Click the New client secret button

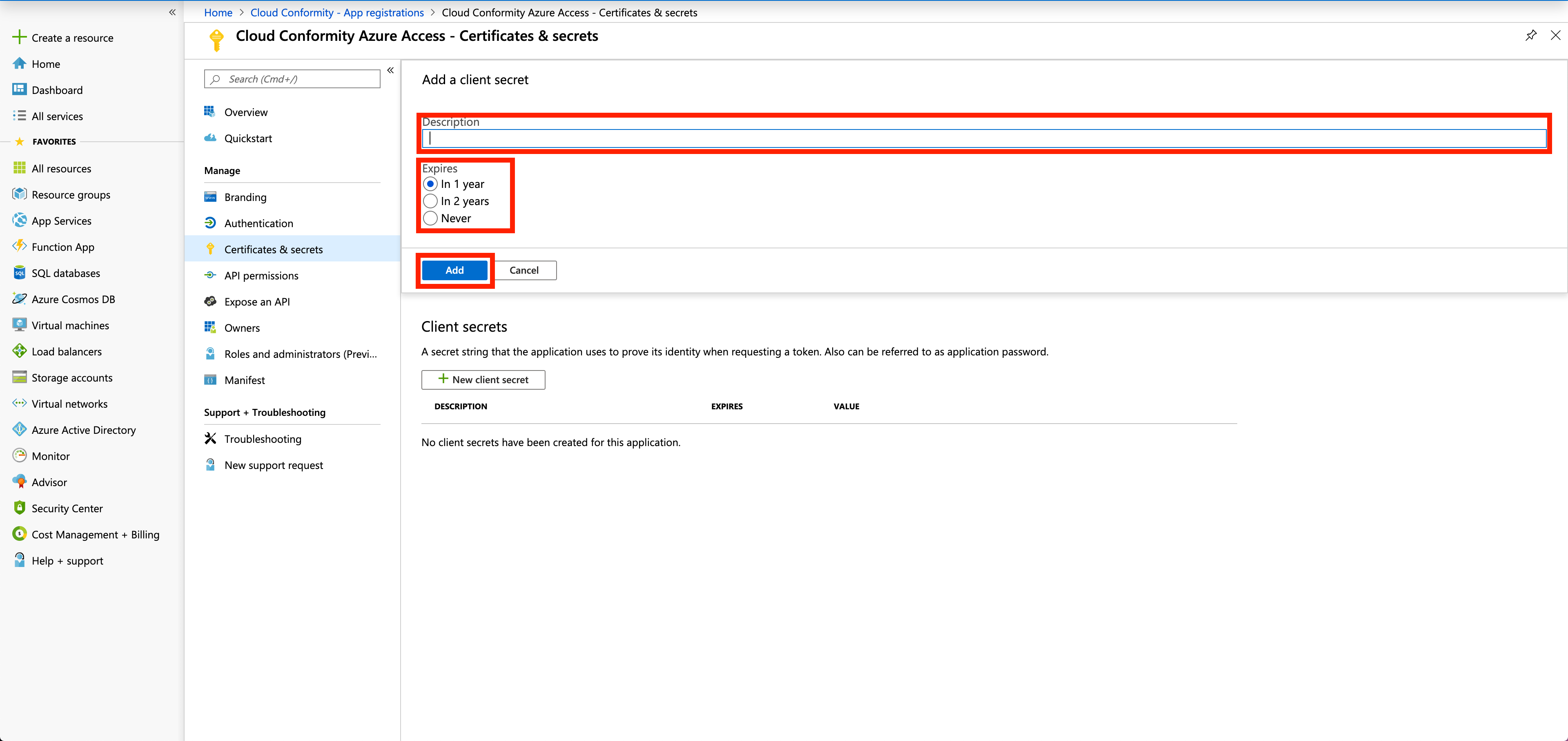pos(483,379)
